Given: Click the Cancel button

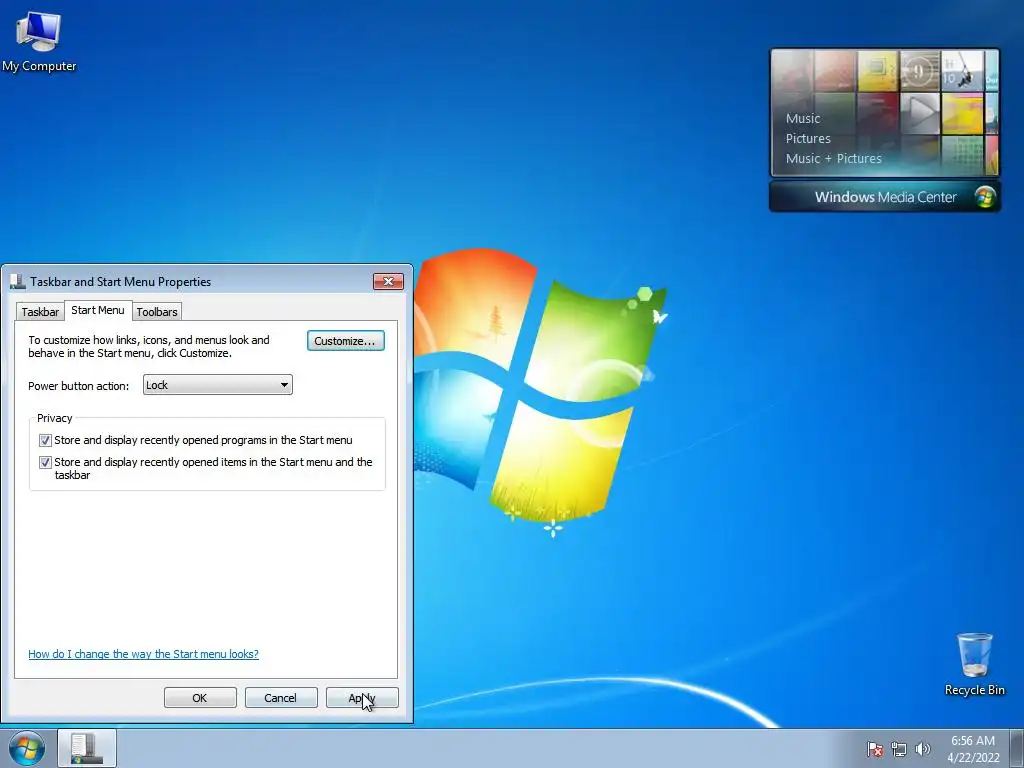Looking at the screenshot, I should (281, 697).
